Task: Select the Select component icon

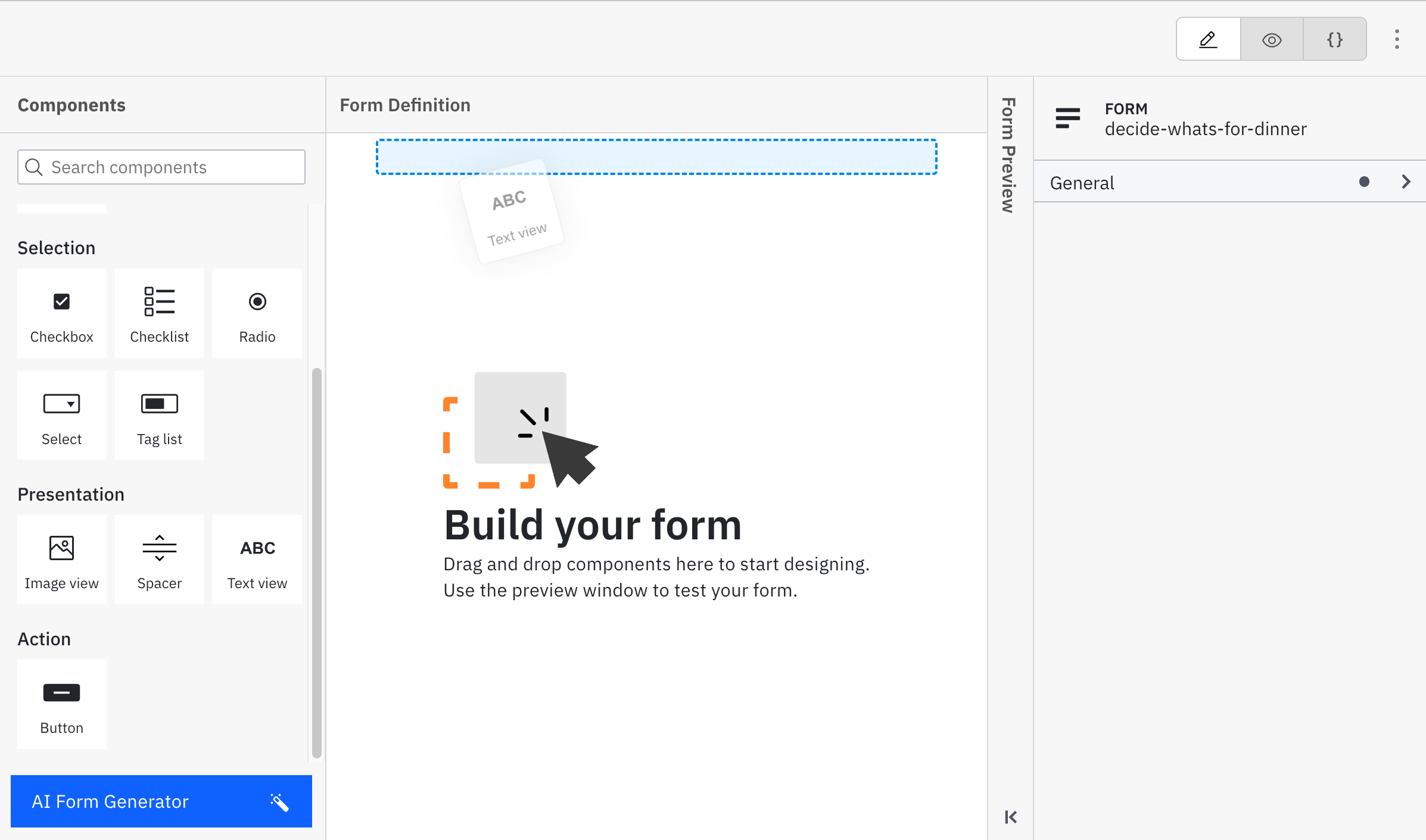Action: tap(61, 404)
